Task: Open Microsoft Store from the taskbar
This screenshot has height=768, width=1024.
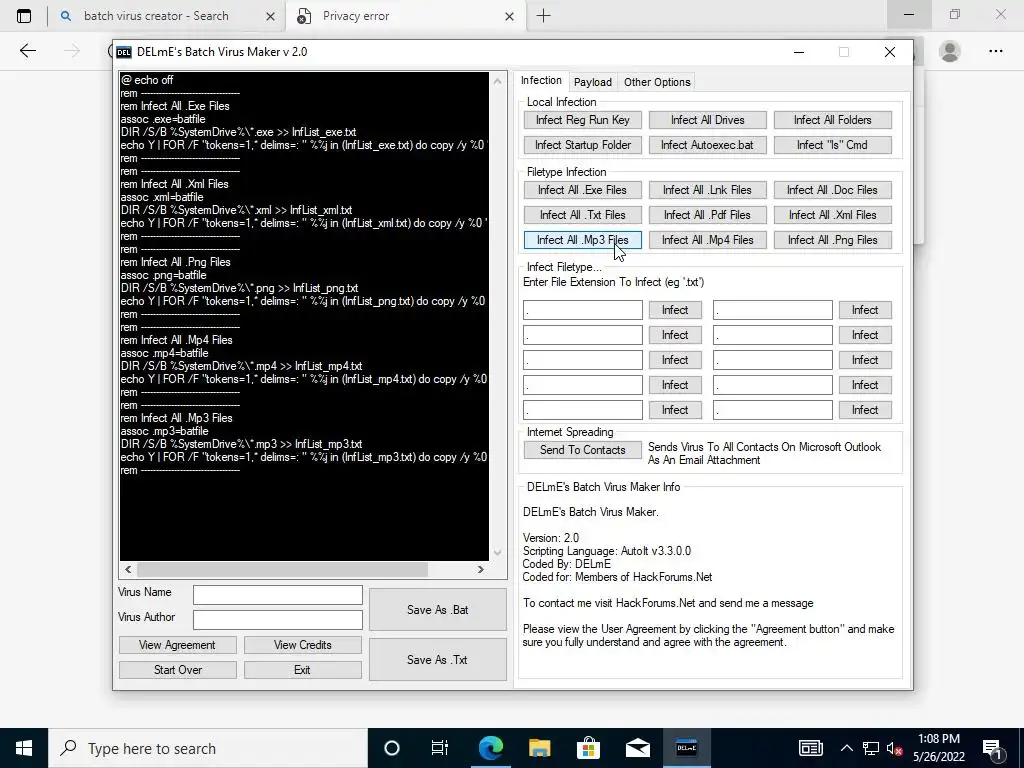Action: pos(588,748)
